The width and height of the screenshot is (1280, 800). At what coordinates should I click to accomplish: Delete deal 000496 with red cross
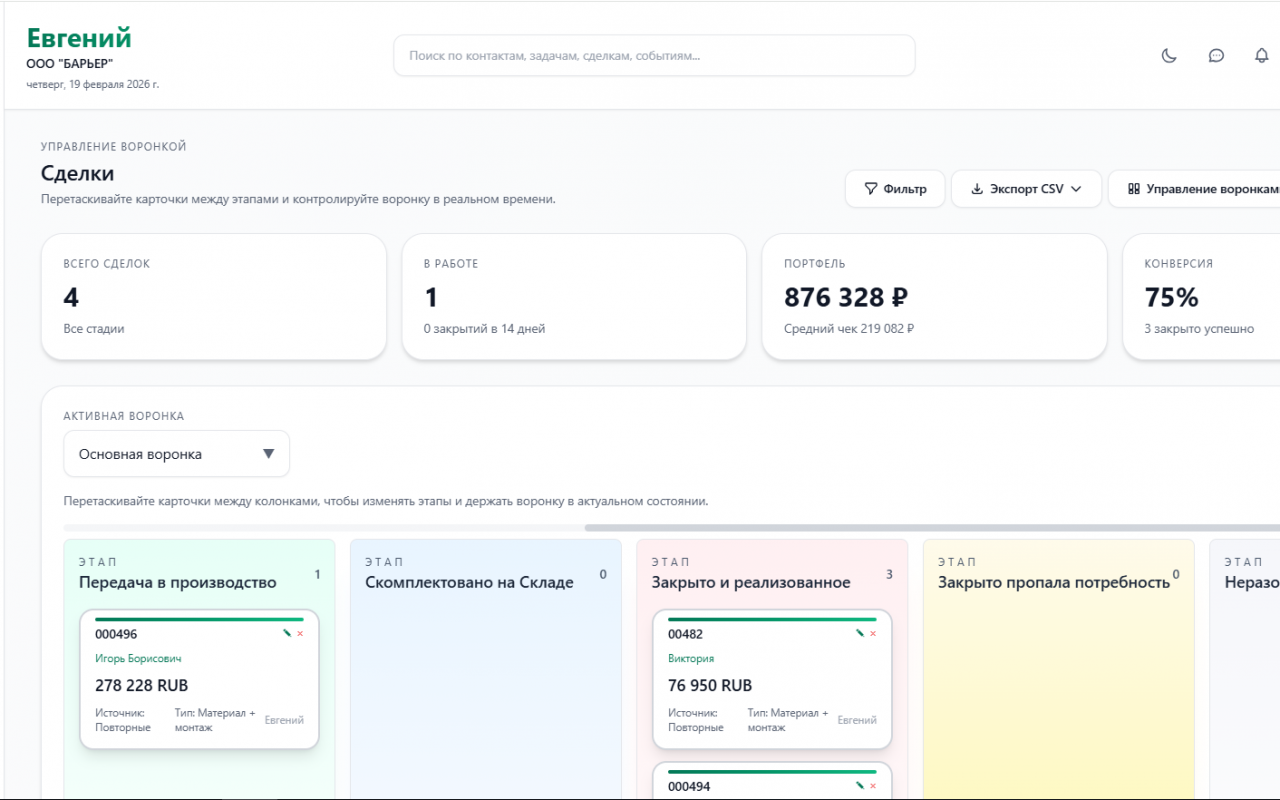[x=300, y=634]
